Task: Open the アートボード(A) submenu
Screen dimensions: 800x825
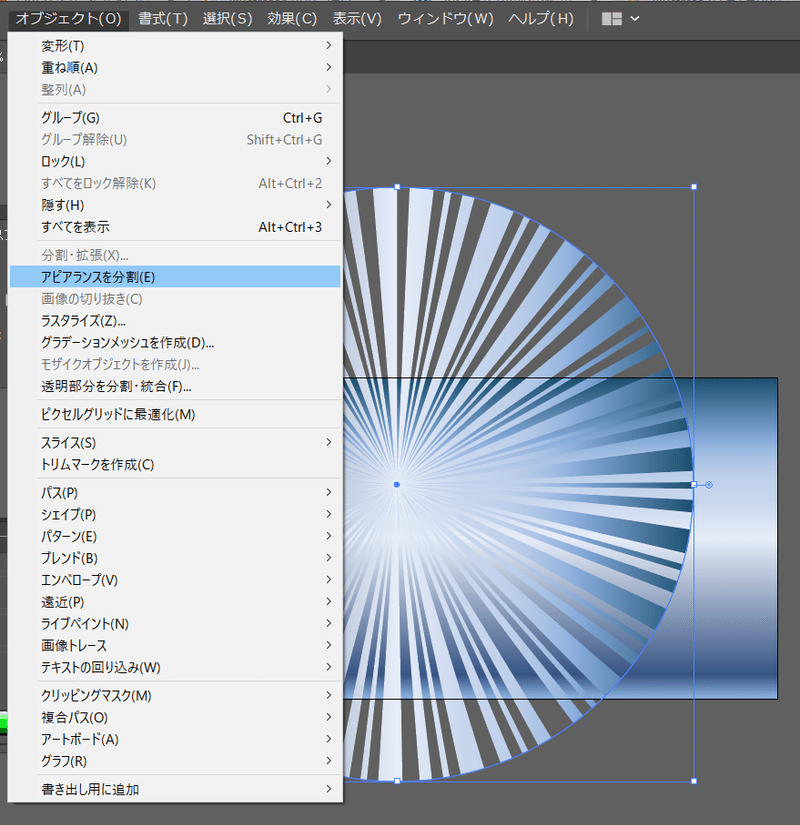Action: click(x=175, y=739)
